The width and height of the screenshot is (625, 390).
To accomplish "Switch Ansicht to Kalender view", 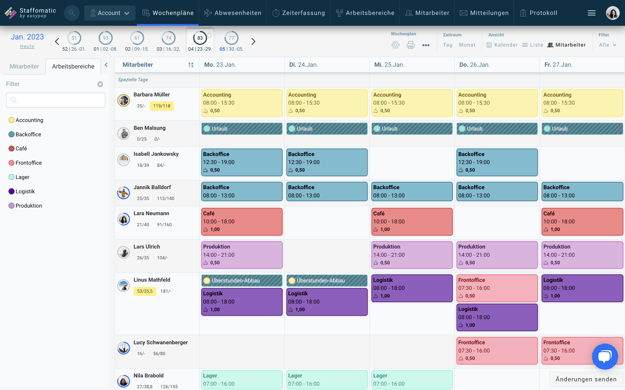I will click(x=502, y=45).
